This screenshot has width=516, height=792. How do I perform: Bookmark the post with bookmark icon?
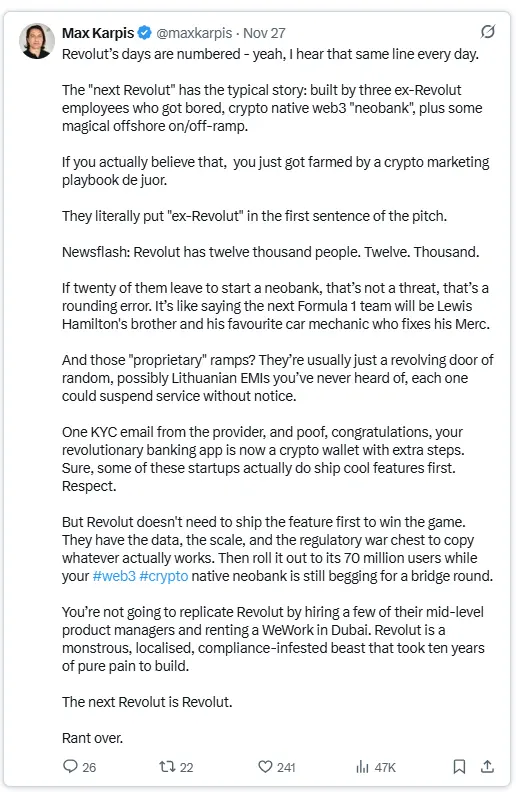click(x=459, y=767)
